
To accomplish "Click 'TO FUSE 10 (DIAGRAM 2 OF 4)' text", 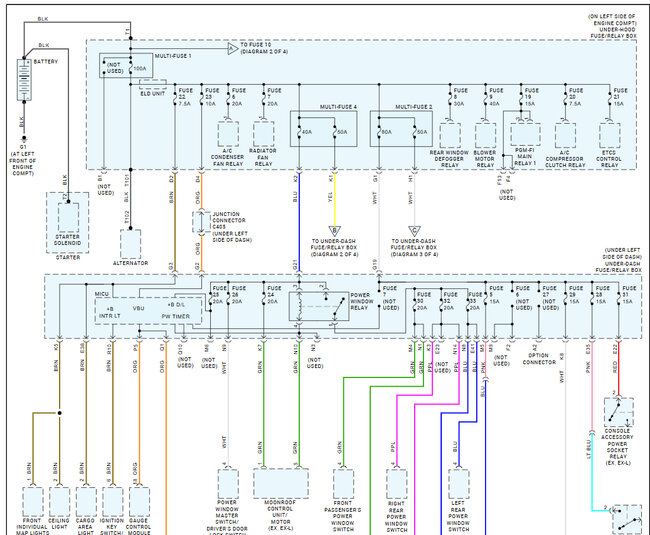I will (x=264, y=48).
